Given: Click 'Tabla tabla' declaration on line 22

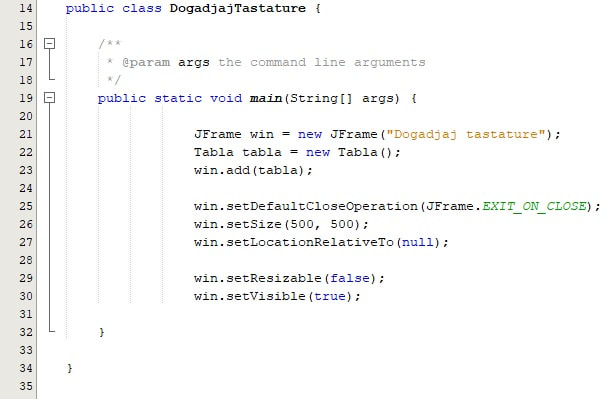Looking at the screenshot, I should [238, 152].
